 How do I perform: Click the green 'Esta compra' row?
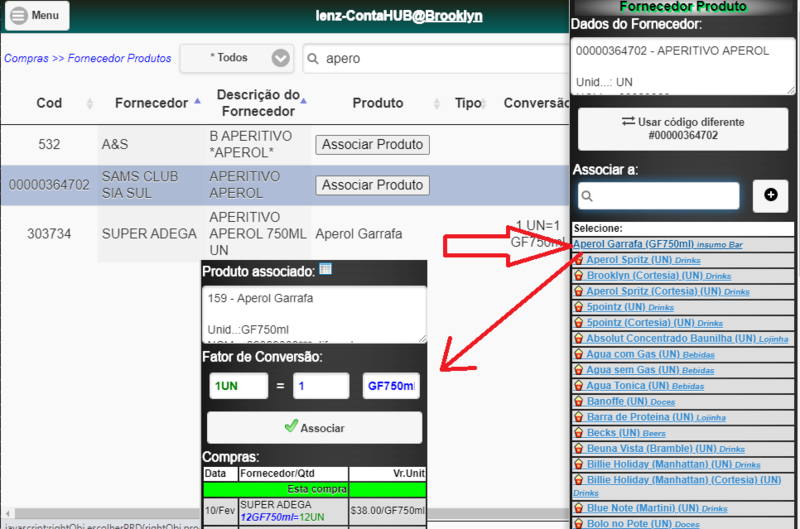(314, 489)
